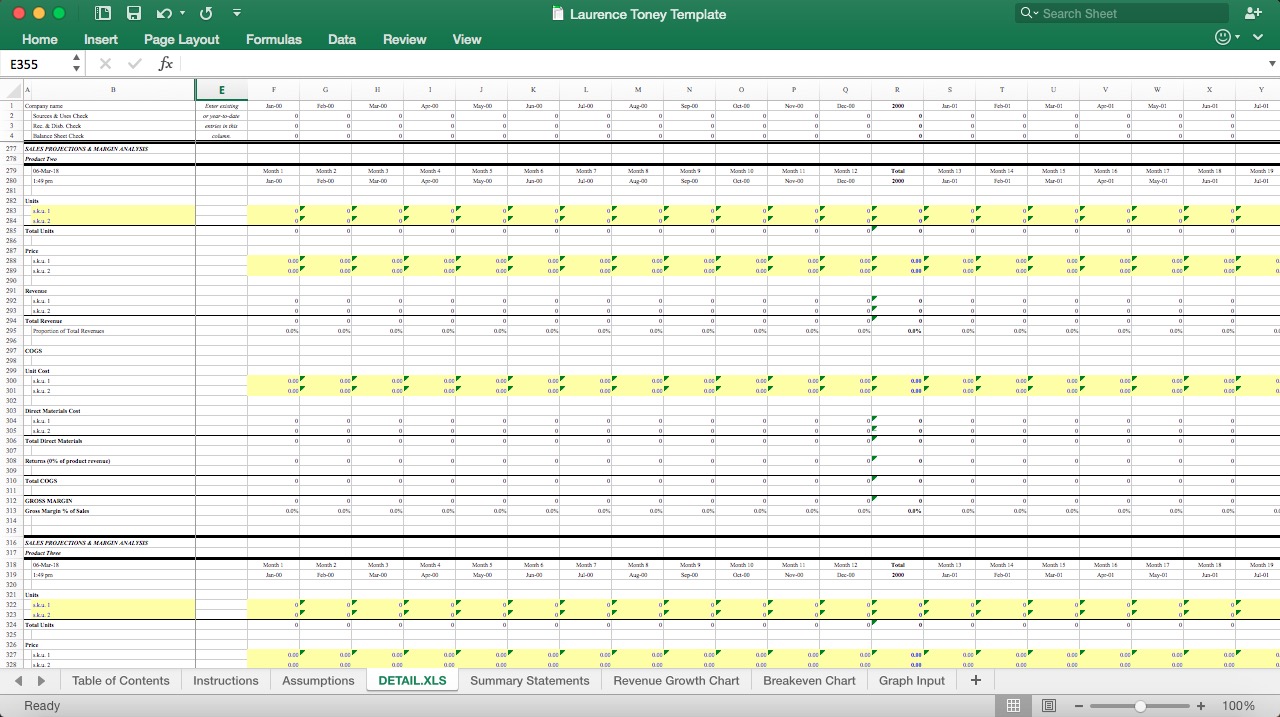This screenshot has height=717, width=1280.
Task: Open the feedback smiley icon
Action: click(x=1222, y=36)
